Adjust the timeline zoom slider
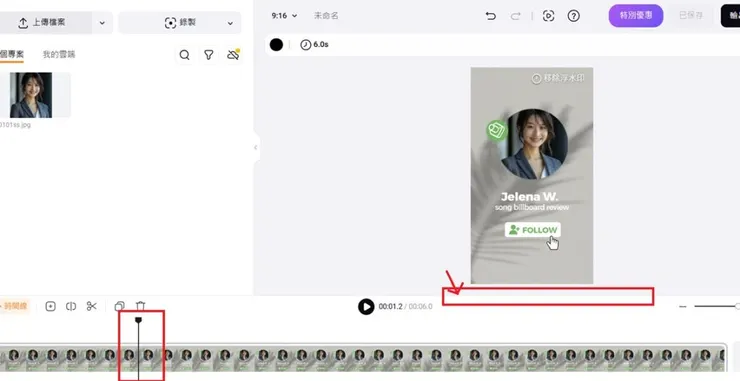 coord(717,306)
